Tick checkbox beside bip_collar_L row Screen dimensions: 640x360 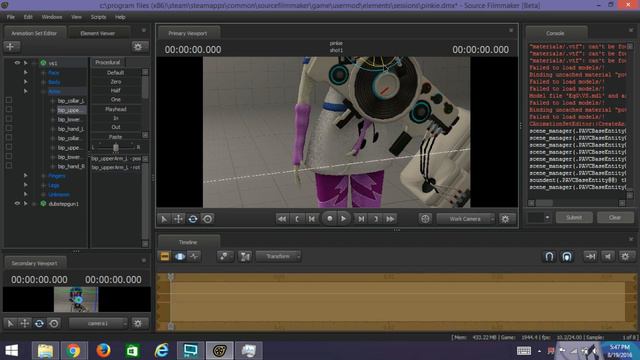(9, 100)
